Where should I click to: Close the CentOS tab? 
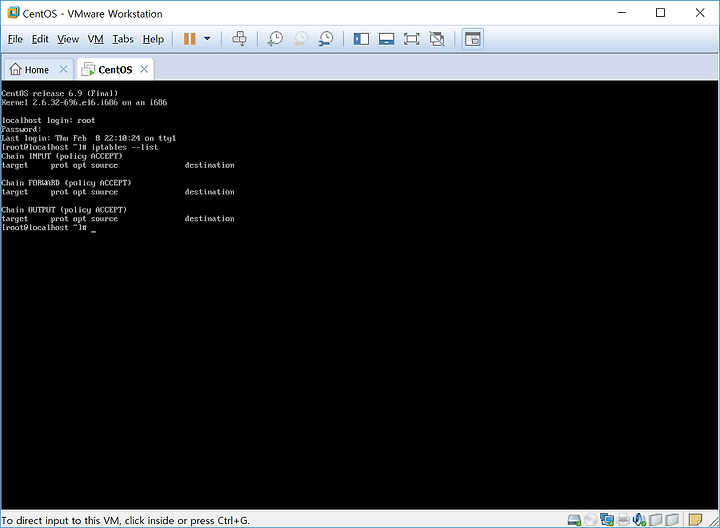point(144,69)
